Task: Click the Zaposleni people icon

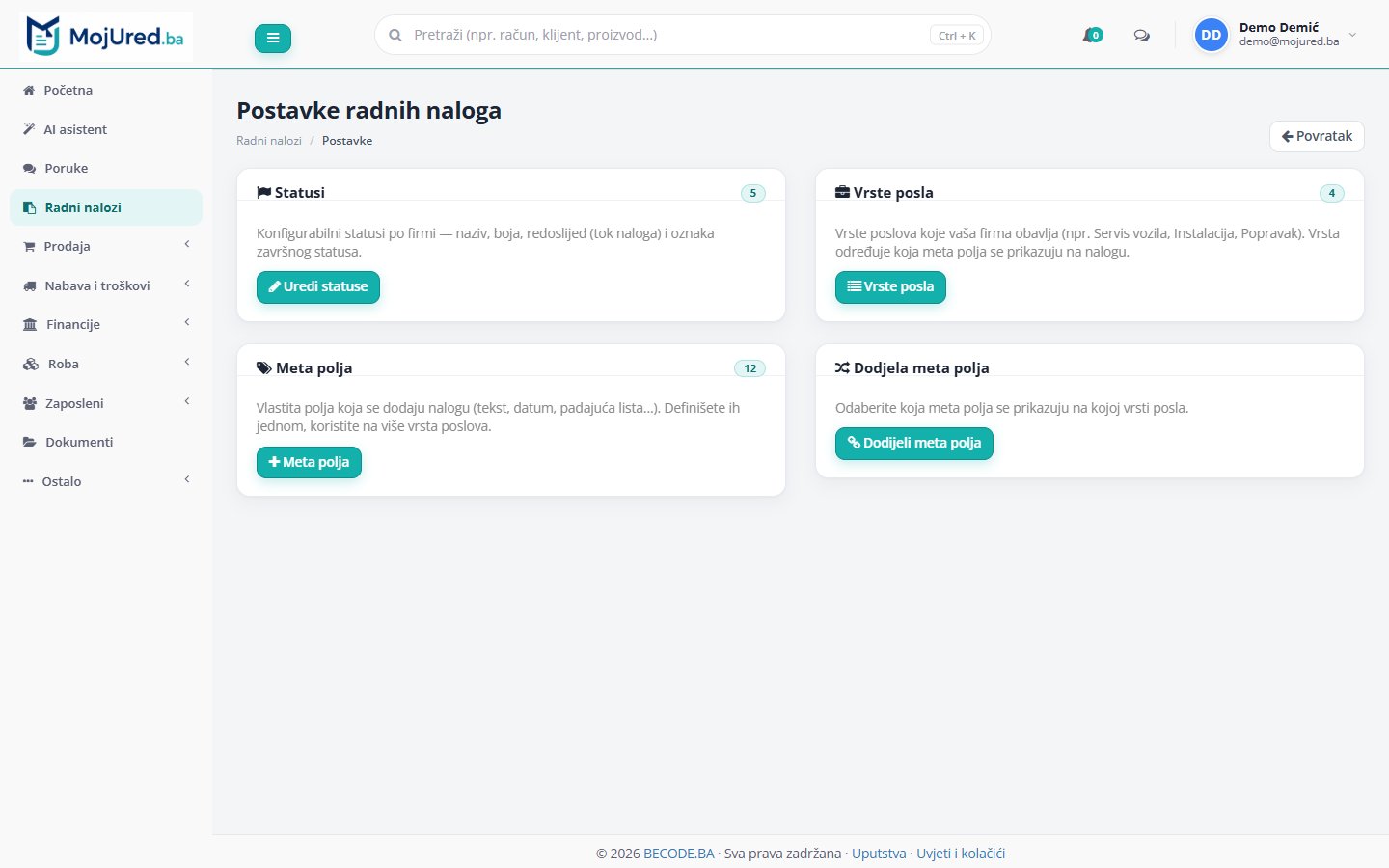Action: click(30, 403)
